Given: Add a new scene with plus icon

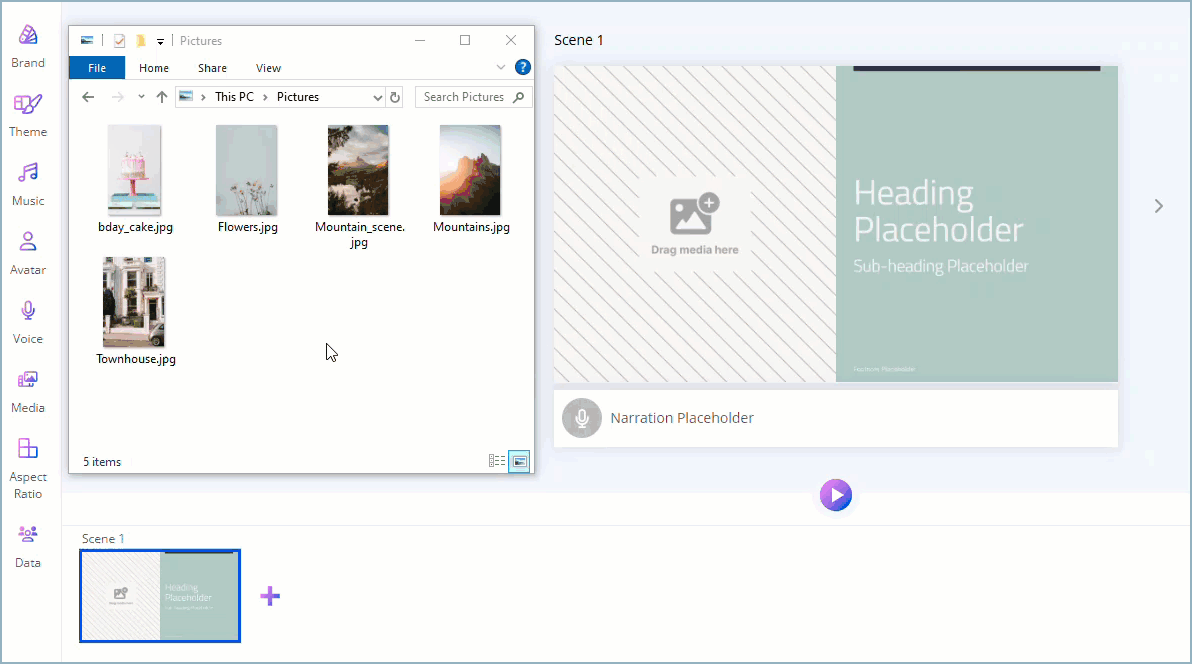Looking at the screenshot, I should pyautogui.click(x=270, y=596).
